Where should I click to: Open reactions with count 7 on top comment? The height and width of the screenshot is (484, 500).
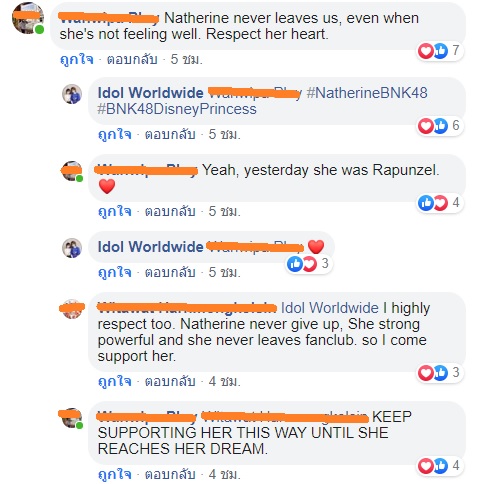pos(440,51)
